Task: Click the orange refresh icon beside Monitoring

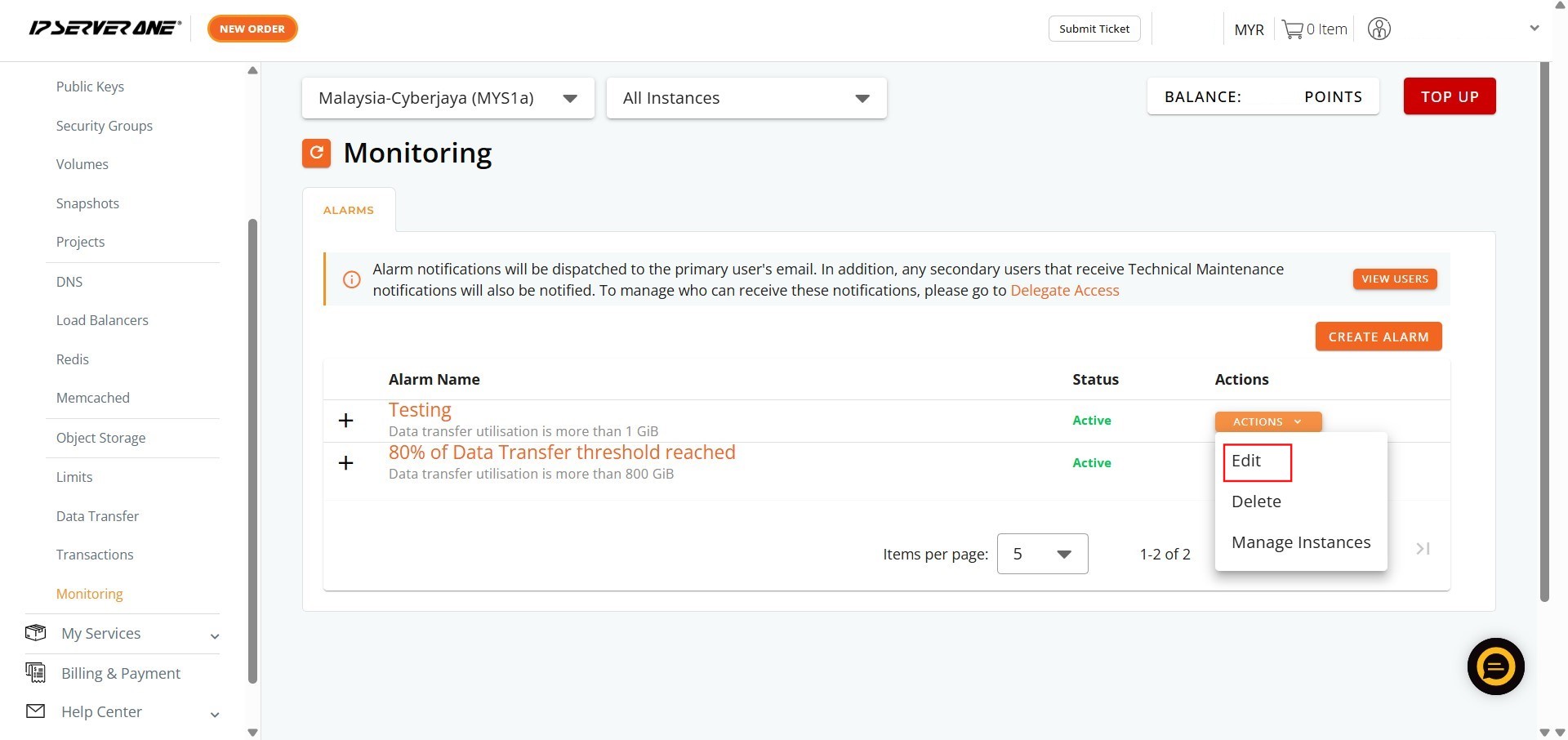Action: 316,153
